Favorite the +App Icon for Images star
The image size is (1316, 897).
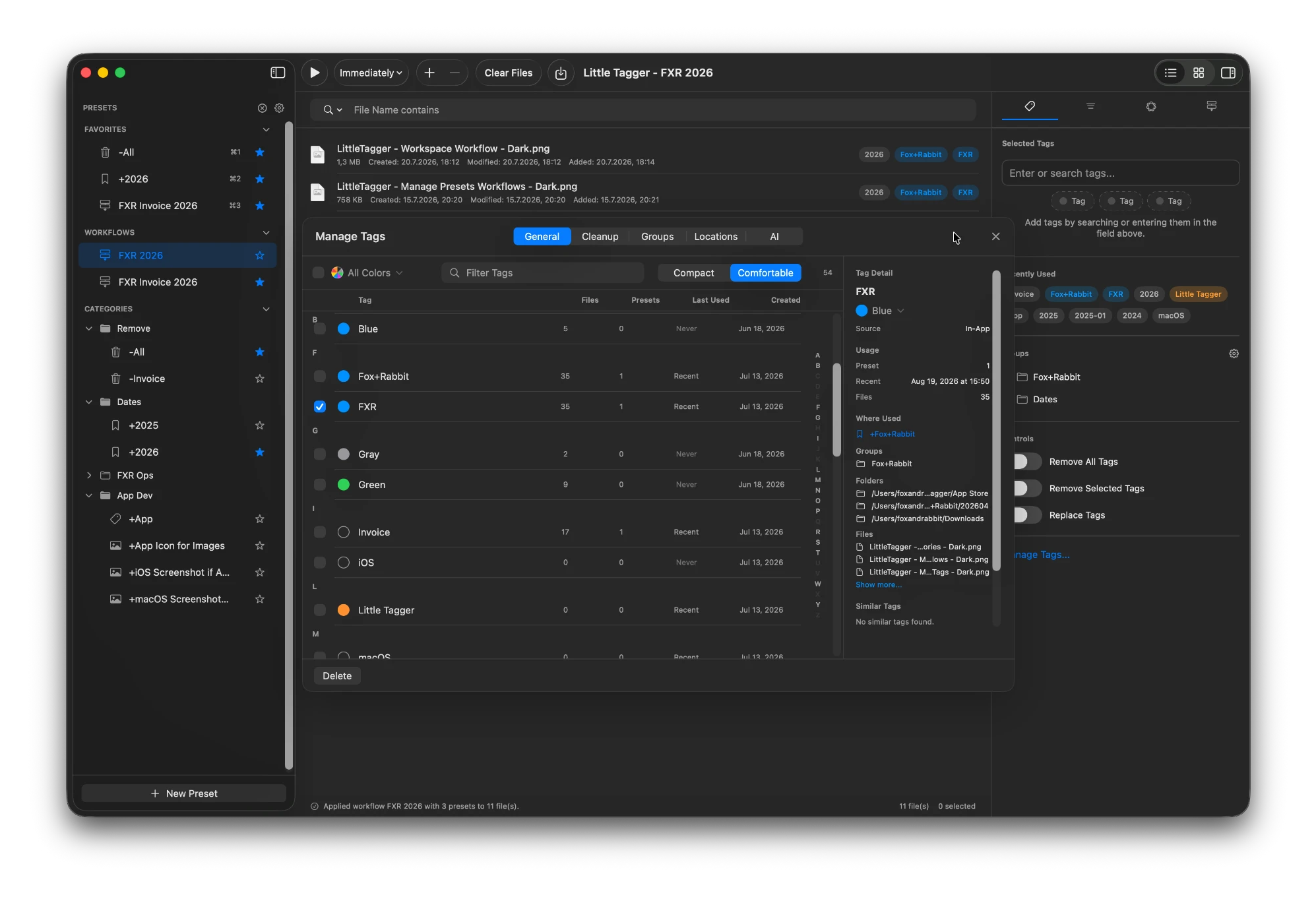click(x=260, y=545)
